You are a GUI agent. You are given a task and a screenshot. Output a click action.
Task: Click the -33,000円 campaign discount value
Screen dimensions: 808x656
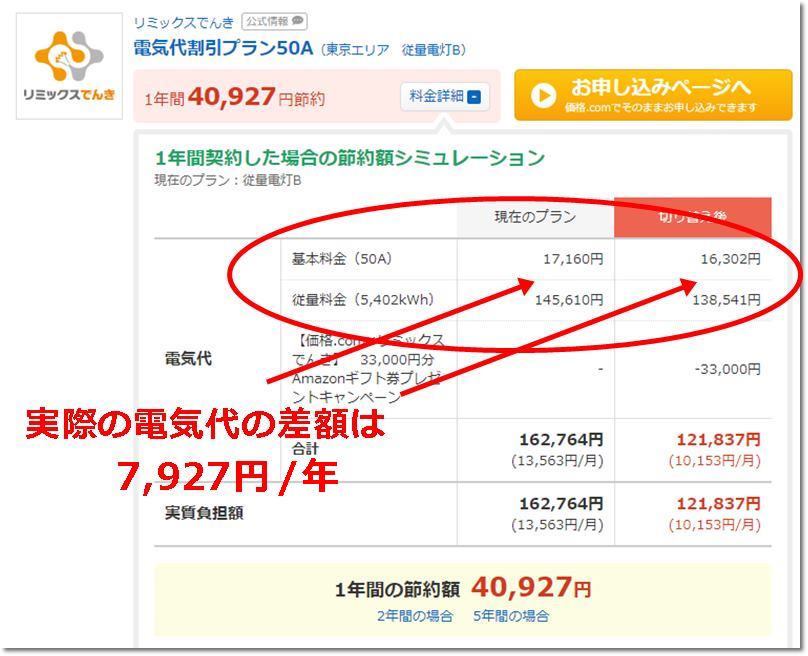pos(727,369)
